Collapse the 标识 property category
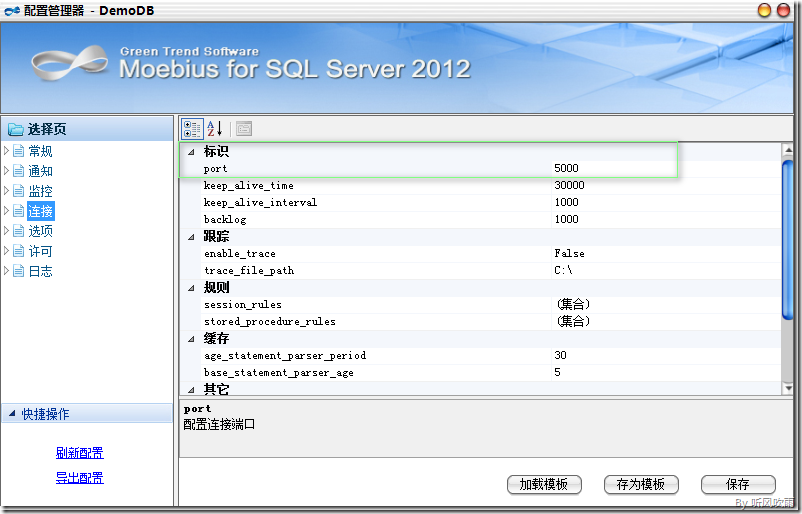The height and width of the screenshot is (514, 802). [191, 151]
